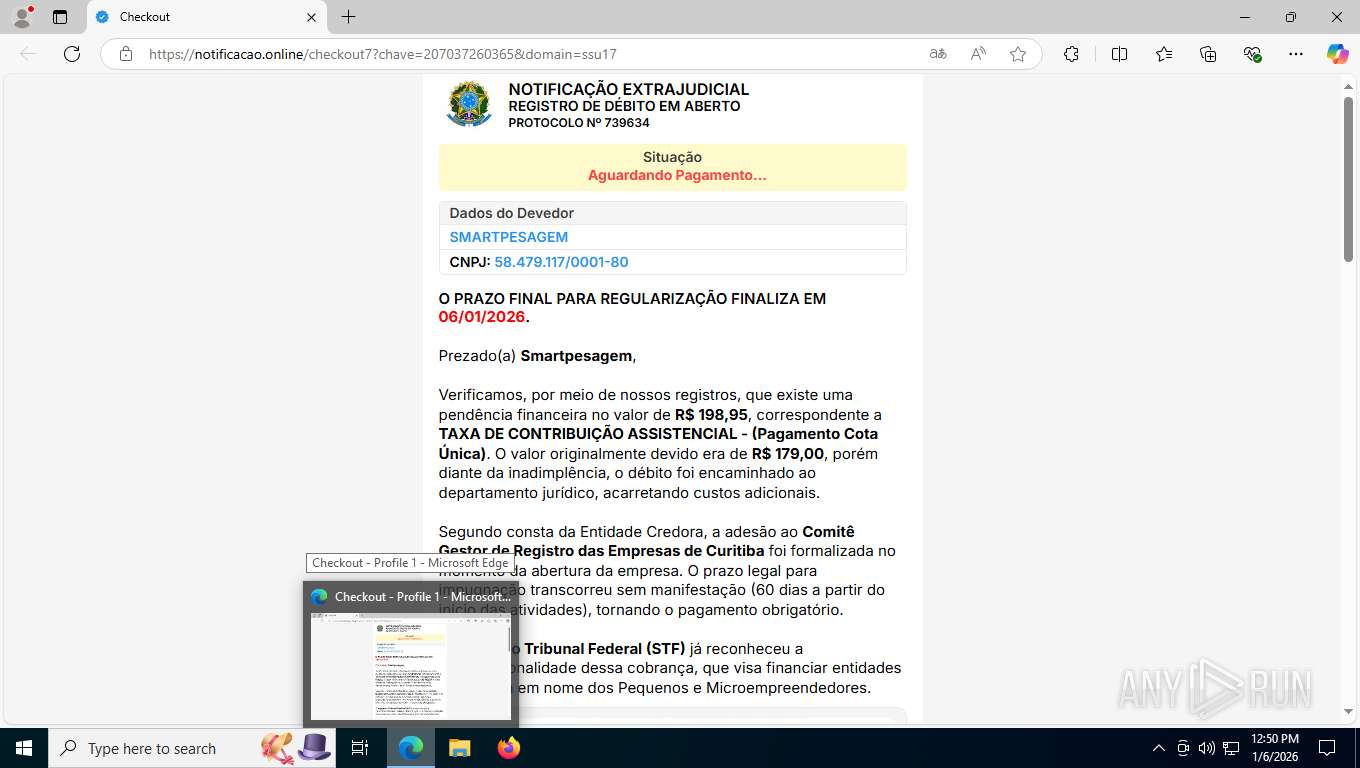The image size is (1360, 768).
Task: Open Settings and more ellipsis menu
Action: pos(1296,54)
